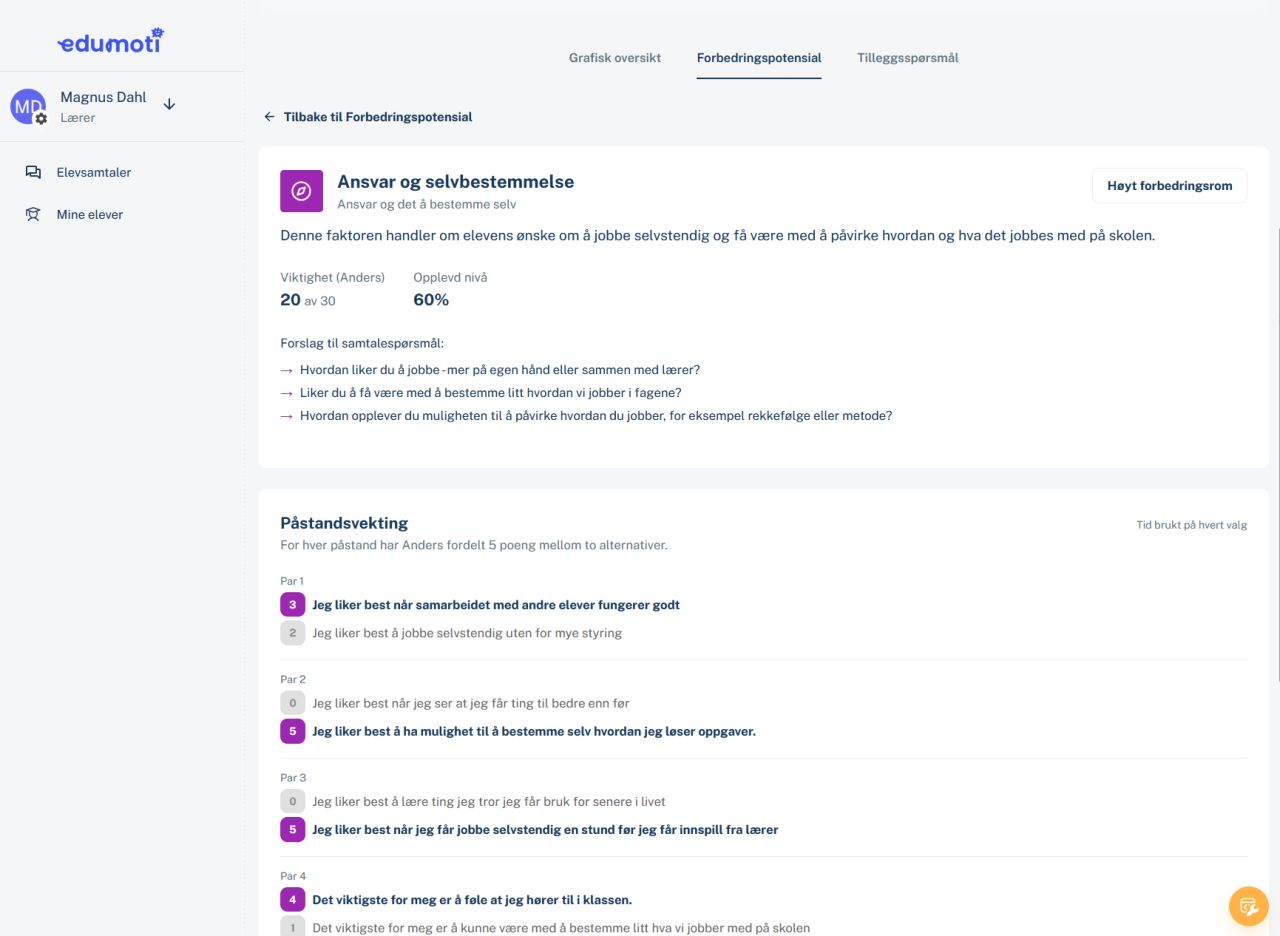Click score 5 badge in Par 2

click(292, 731)
